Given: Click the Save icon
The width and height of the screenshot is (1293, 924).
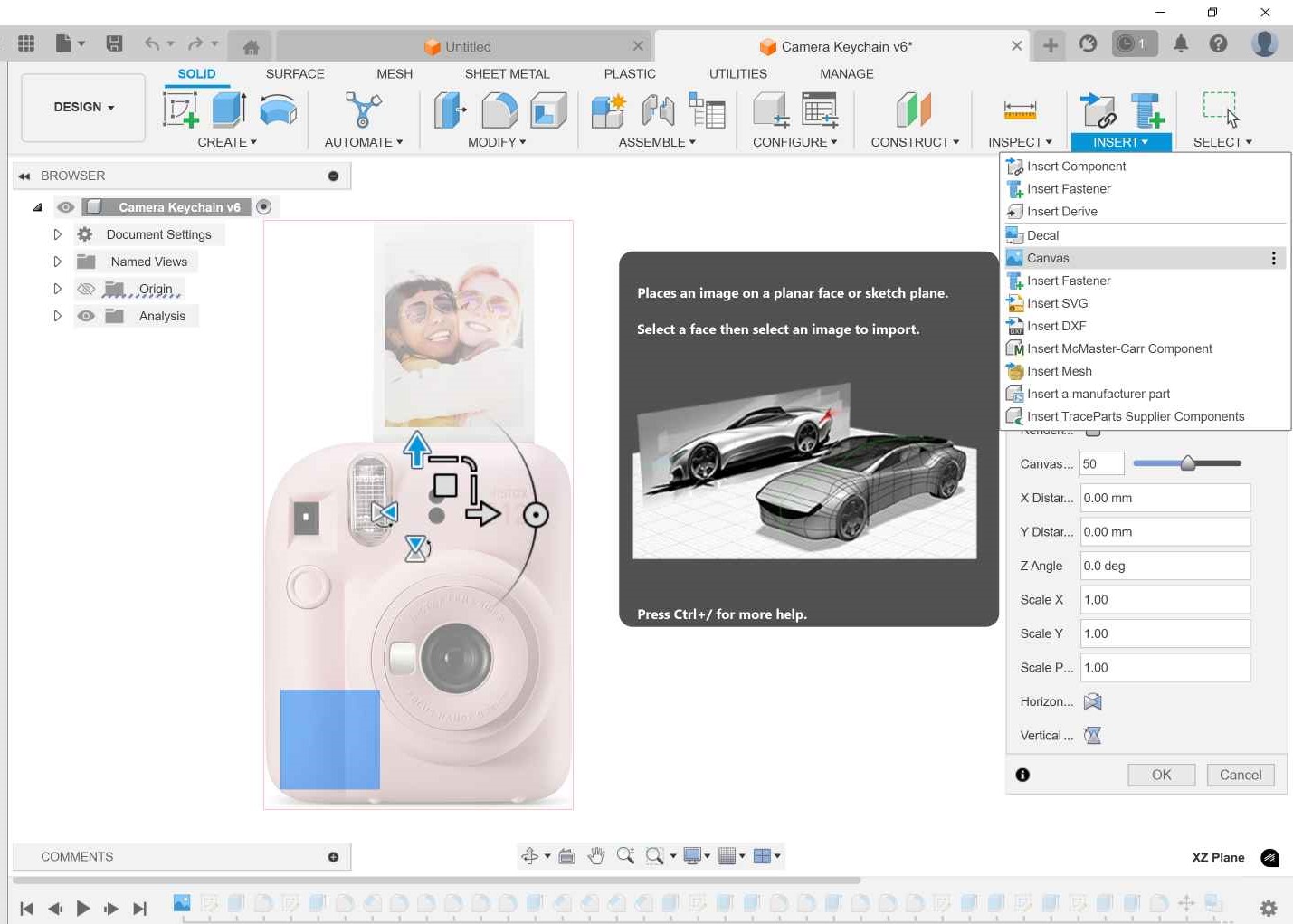Looking at the screenshot, I should pos(114,43).
